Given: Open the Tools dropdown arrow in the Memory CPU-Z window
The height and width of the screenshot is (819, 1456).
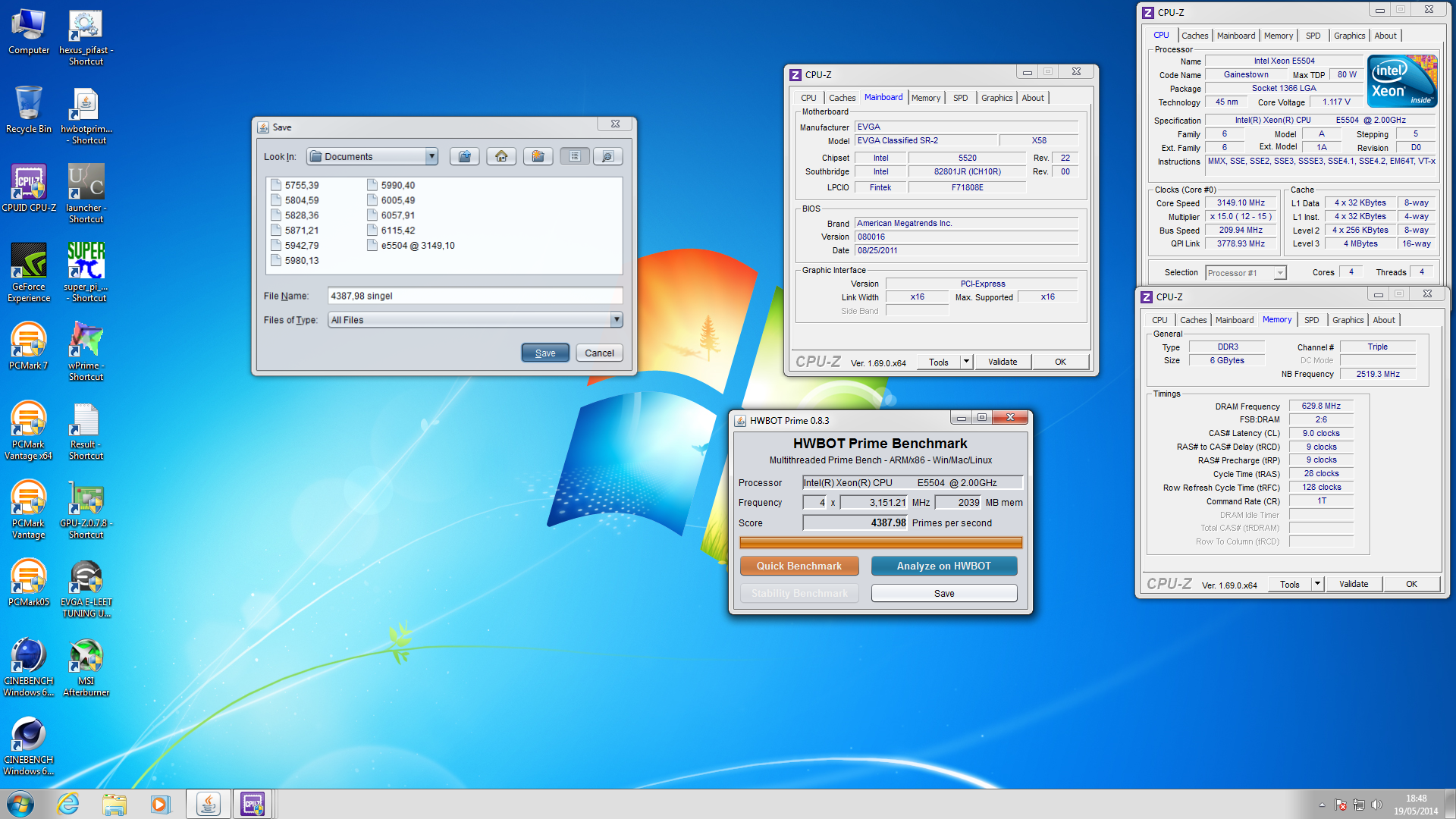Looking at the screenshot, I should pyautogui.click(x=1317, y=584).
